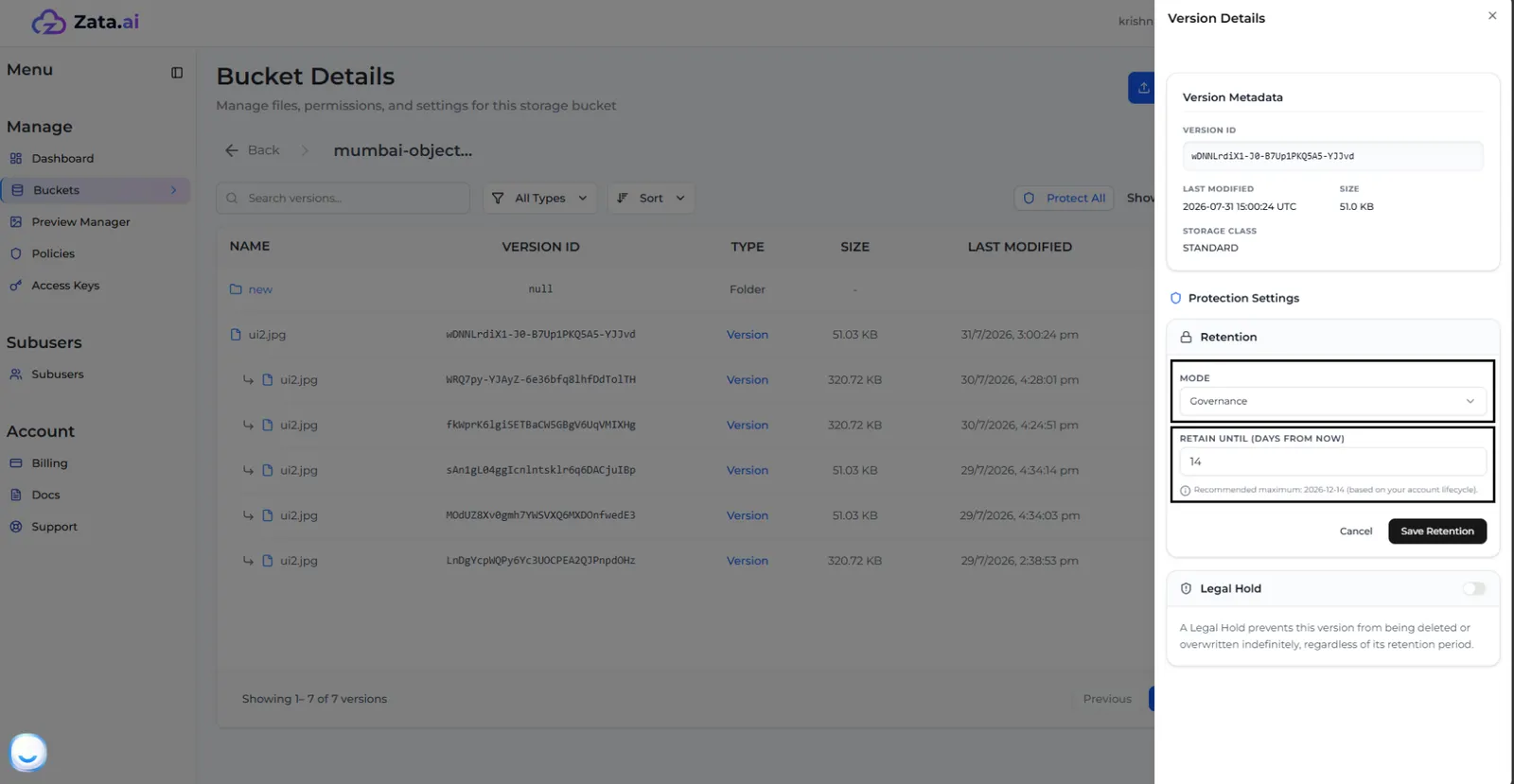Collapse the sidebar menu icon
Image resolution: width=1514 pixels, height=784 pixels.
click(177, 73)
